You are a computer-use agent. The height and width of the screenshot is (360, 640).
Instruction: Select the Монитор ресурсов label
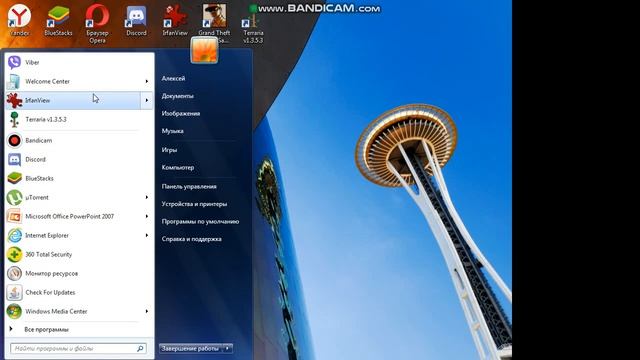click(x=51, y=273)
